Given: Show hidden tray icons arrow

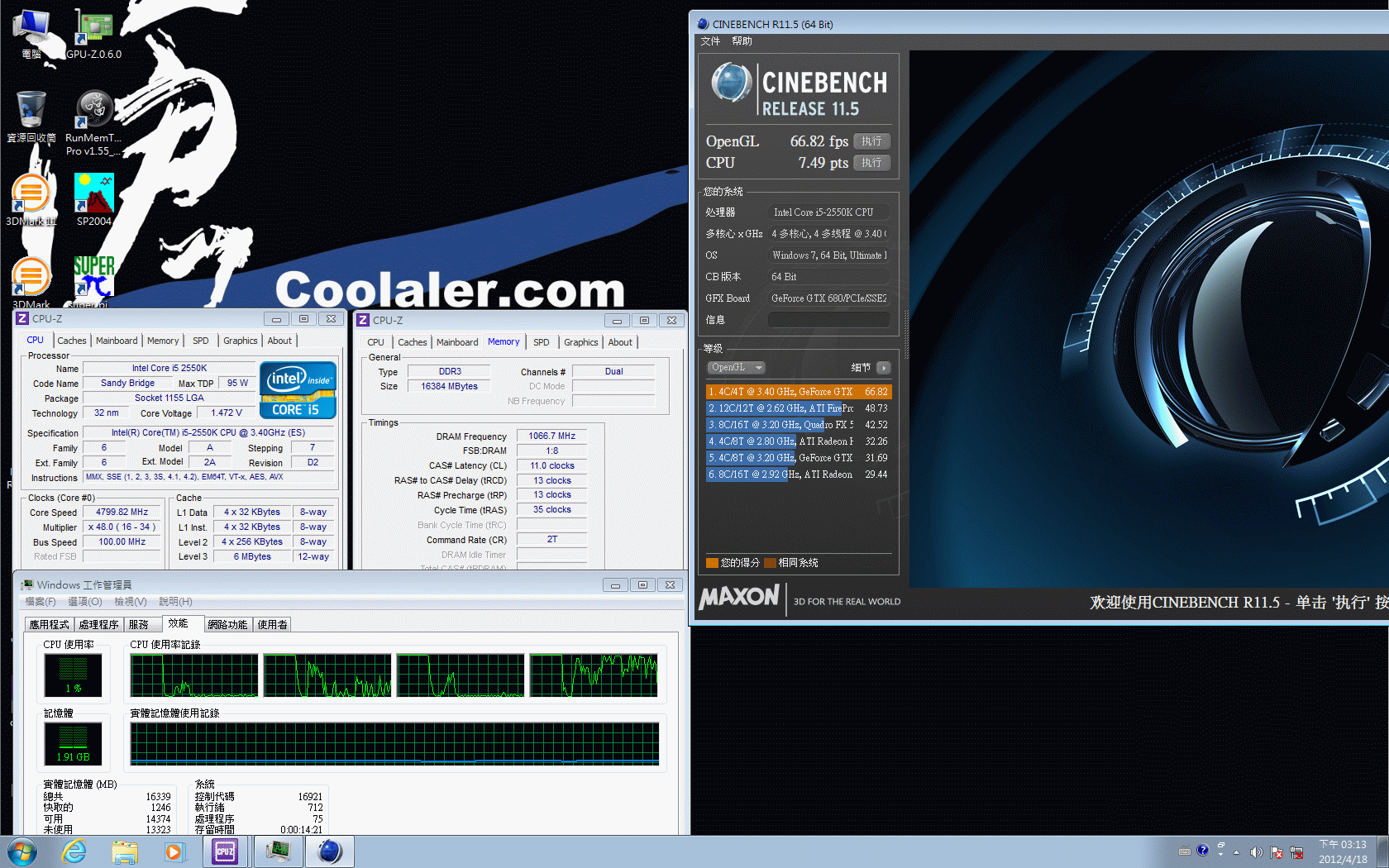Looking at the screenshot, I should click(1237, 851).
